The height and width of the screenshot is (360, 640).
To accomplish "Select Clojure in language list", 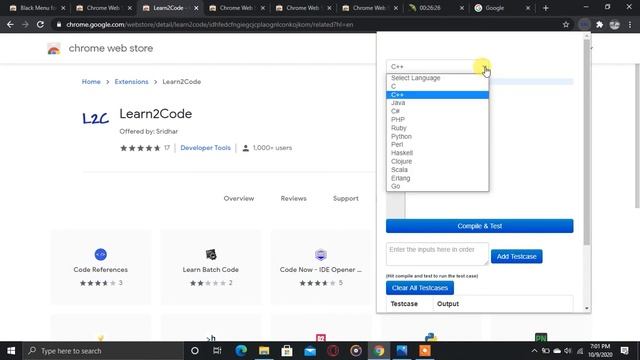I will tap(437, 161).
